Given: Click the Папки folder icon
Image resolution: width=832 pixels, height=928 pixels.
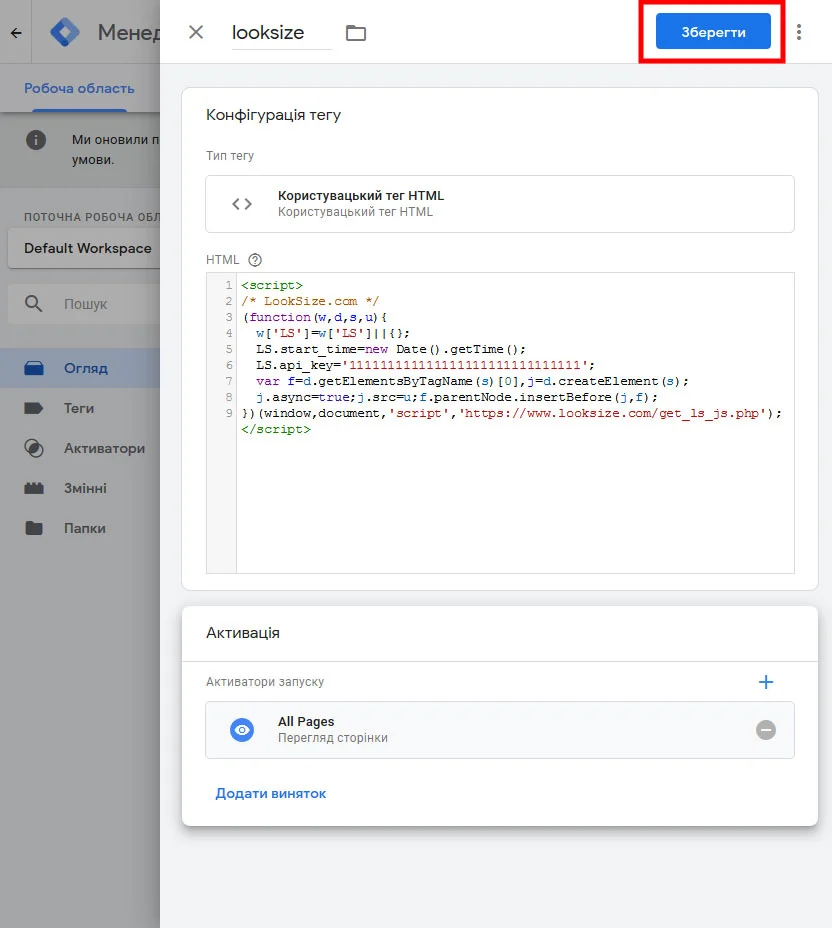Looking at the screenshot, I should coord(34,528).
